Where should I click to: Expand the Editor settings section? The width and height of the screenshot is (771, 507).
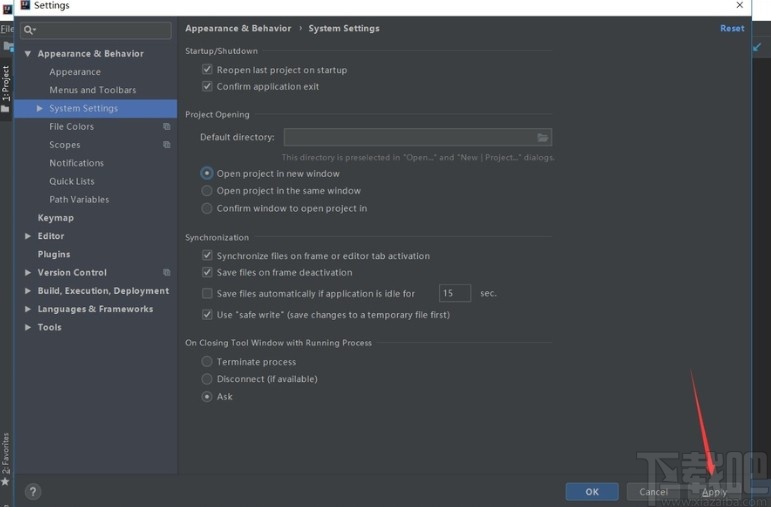(28, 236)
